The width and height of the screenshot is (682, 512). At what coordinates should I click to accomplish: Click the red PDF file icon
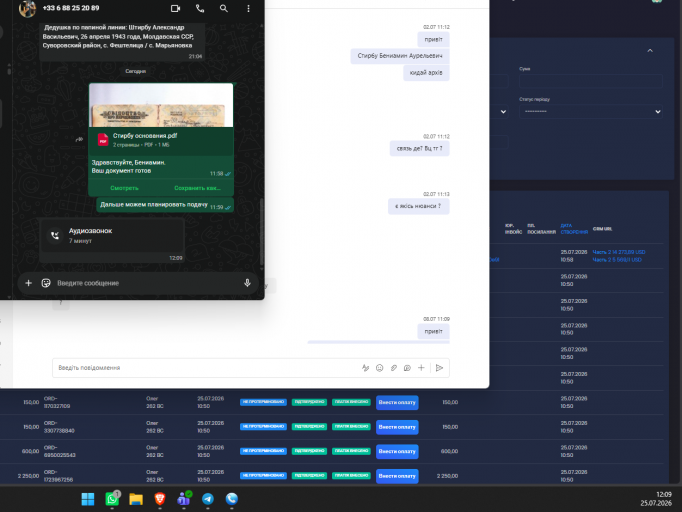tap(103, 140)
